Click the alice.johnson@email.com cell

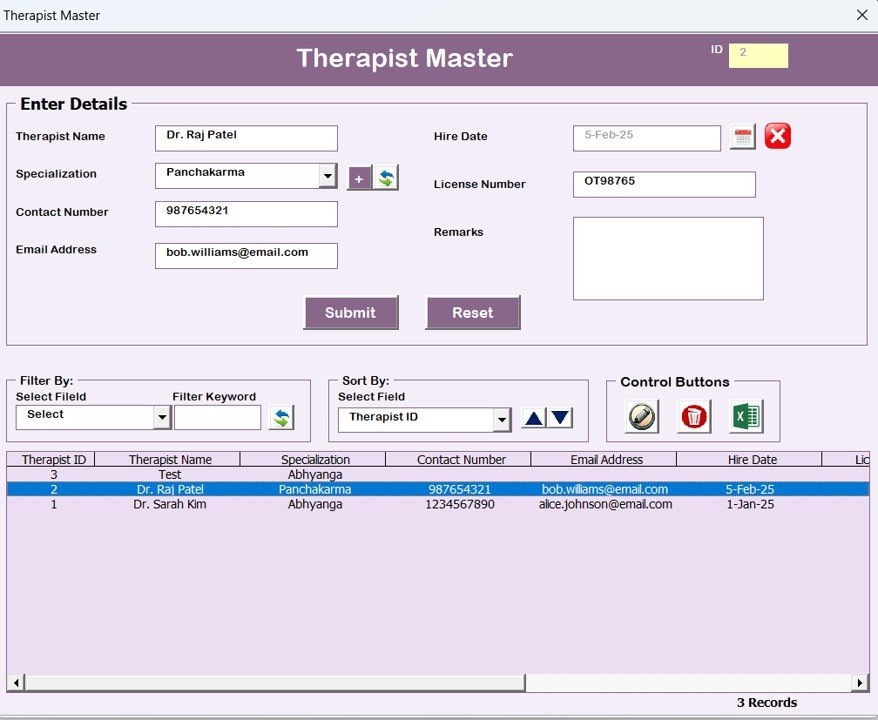tap(605, 504)
